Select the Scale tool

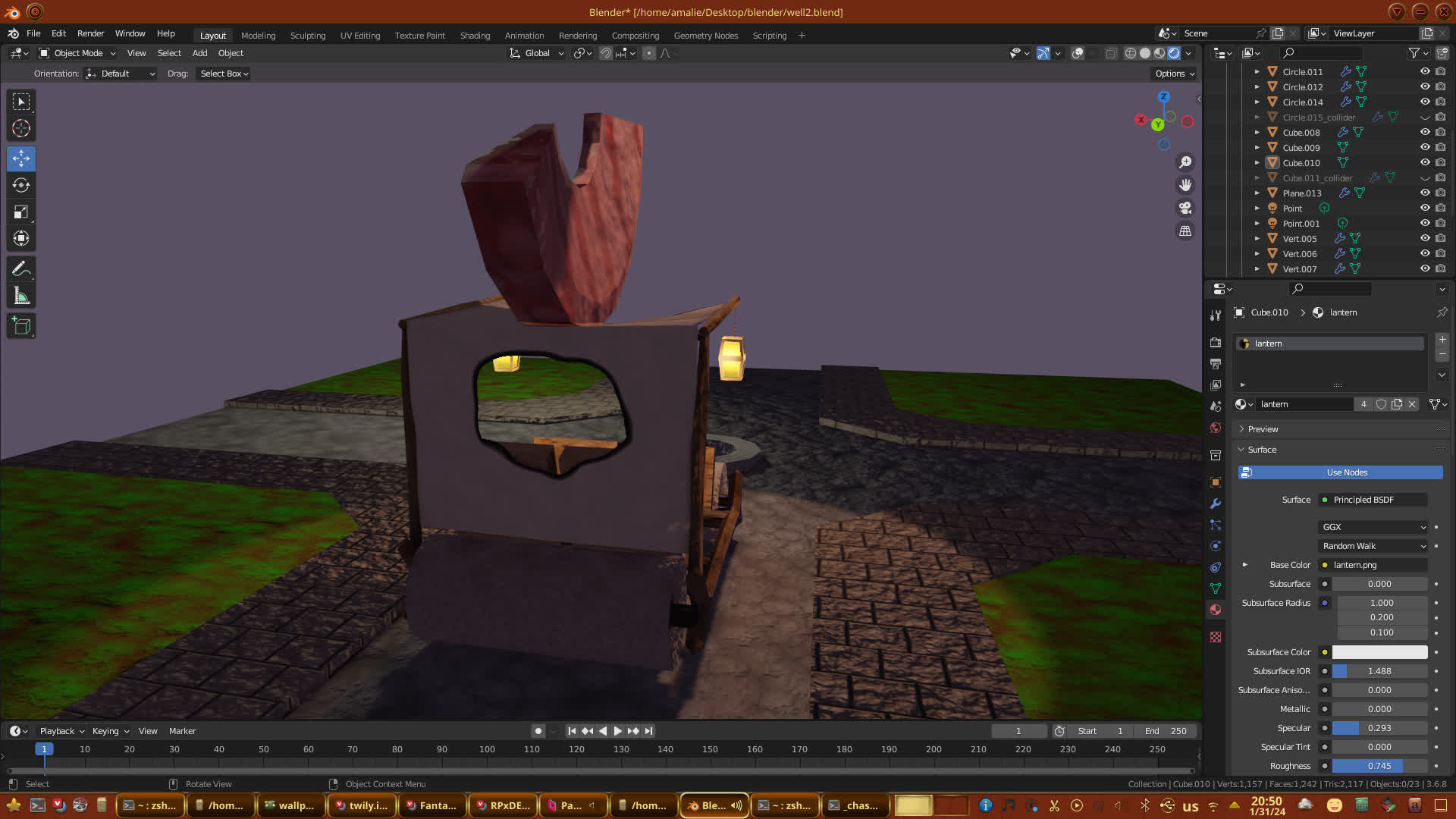(21, 212)
